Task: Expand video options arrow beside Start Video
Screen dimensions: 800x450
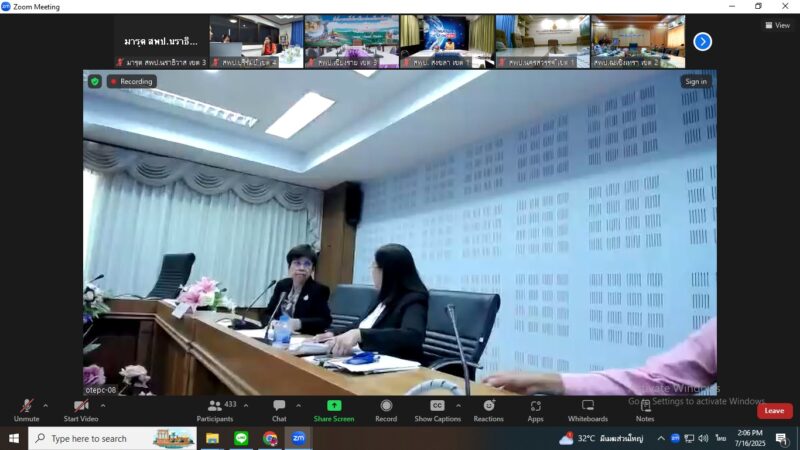Action: tap(103, 405)
